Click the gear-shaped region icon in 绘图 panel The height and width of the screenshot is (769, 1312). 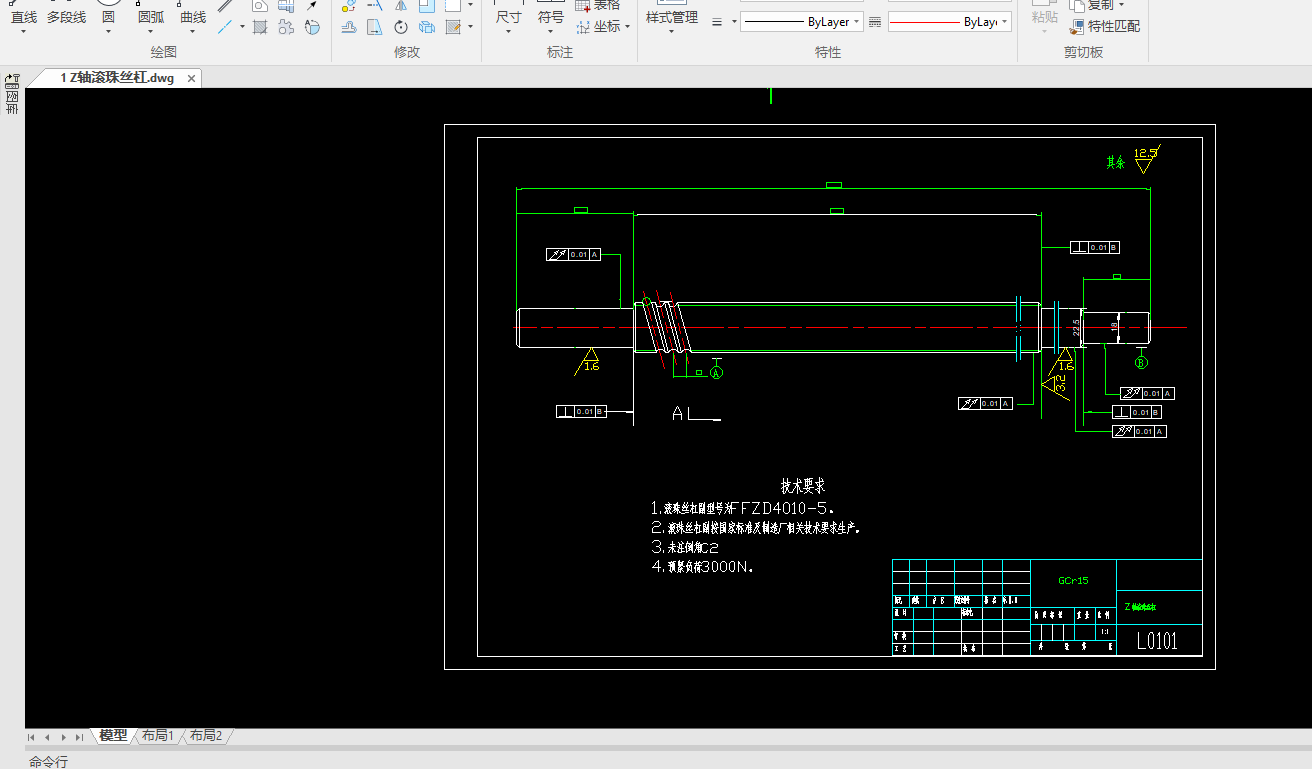click(286, 27)
